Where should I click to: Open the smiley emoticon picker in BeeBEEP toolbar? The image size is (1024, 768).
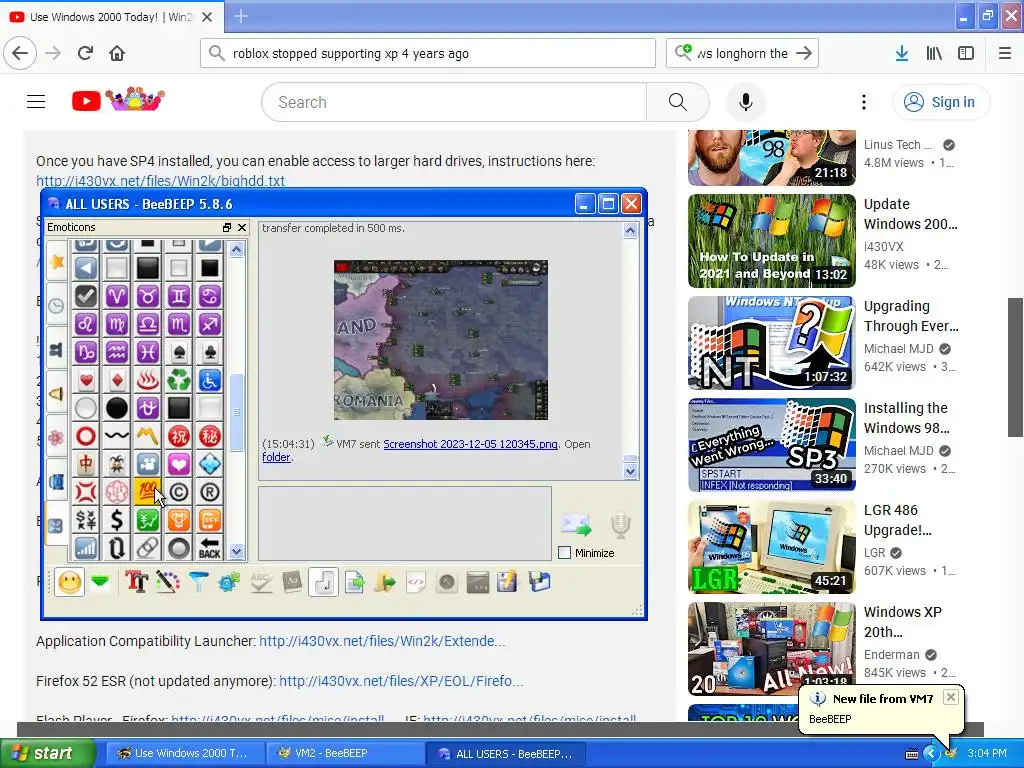pos(69,582)
